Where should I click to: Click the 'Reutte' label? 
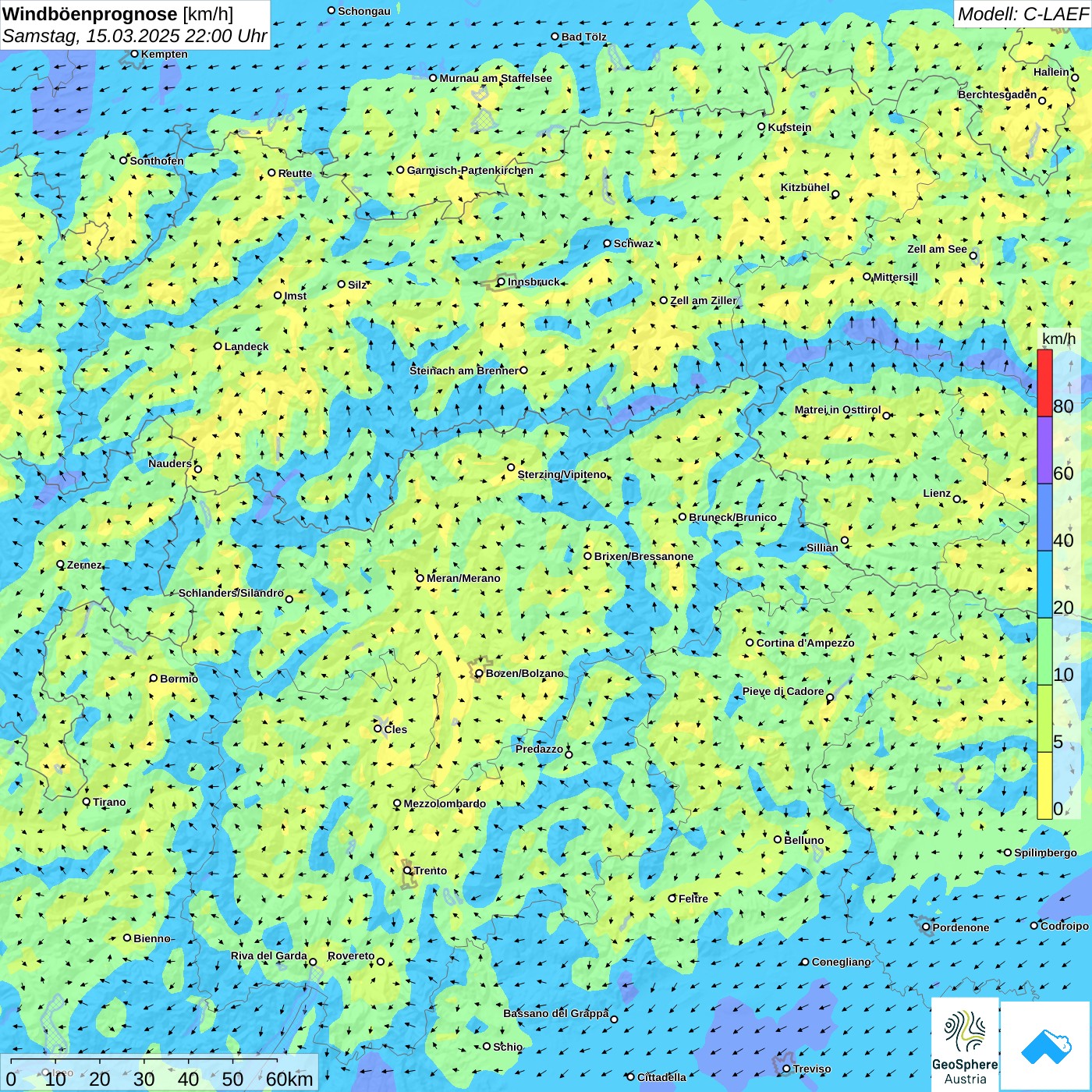click(x=295, y=173)
